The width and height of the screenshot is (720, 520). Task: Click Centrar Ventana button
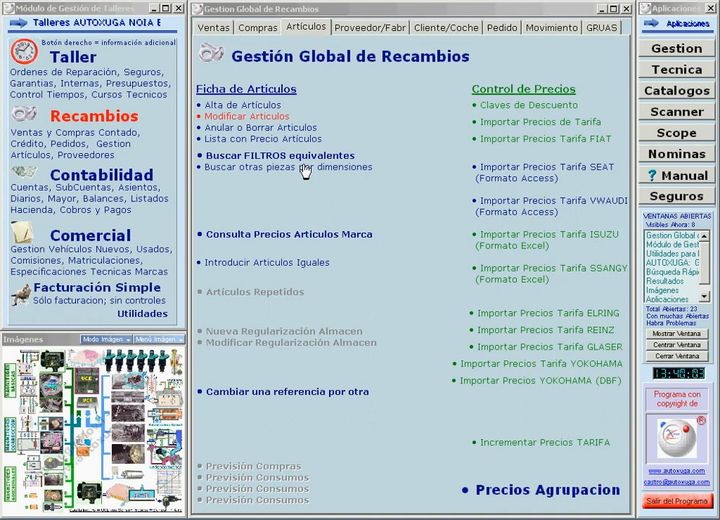(x=676, y=345)
